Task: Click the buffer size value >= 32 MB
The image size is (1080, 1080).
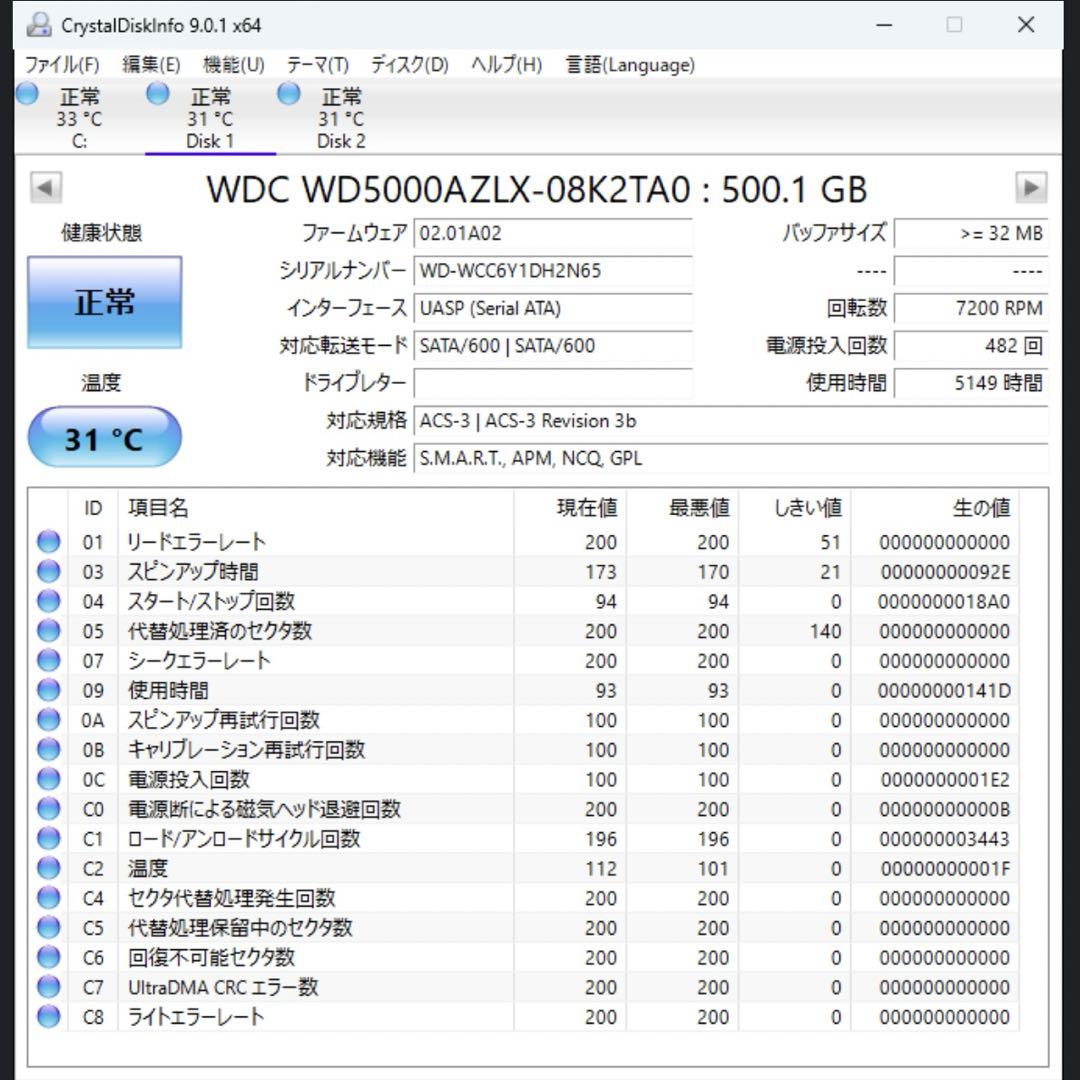Action: 971,233
